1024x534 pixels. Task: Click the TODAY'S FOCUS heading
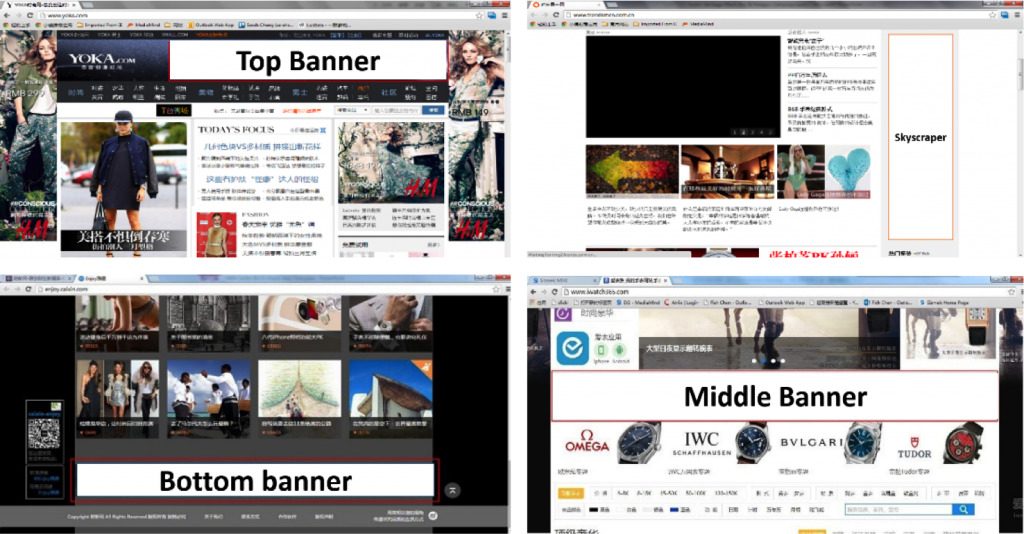tap(236, 130)
